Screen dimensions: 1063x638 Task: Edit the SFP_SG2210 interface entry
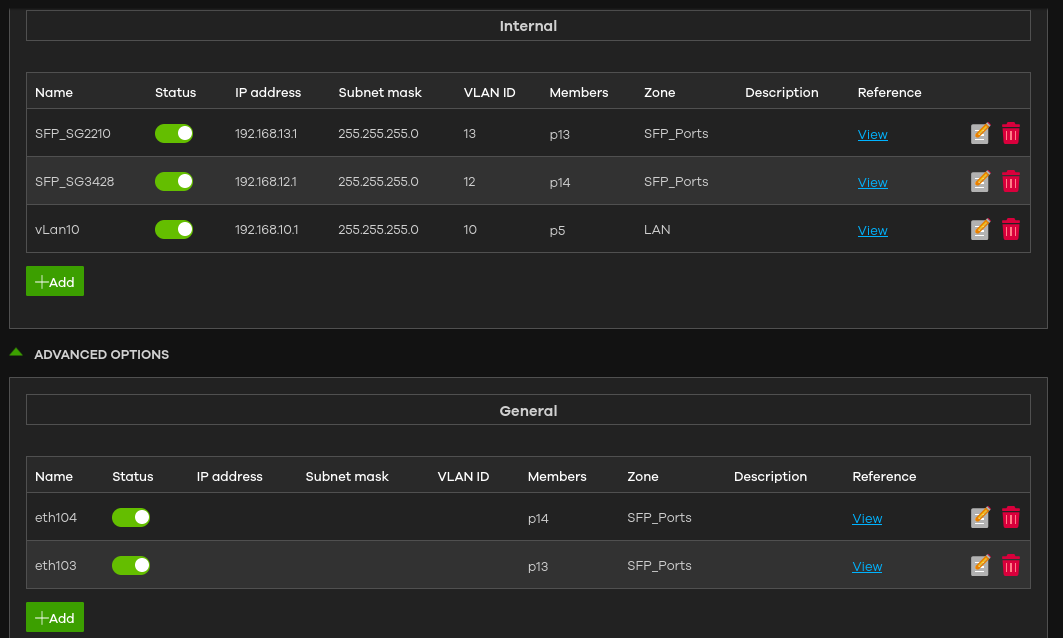click(980, 134)
